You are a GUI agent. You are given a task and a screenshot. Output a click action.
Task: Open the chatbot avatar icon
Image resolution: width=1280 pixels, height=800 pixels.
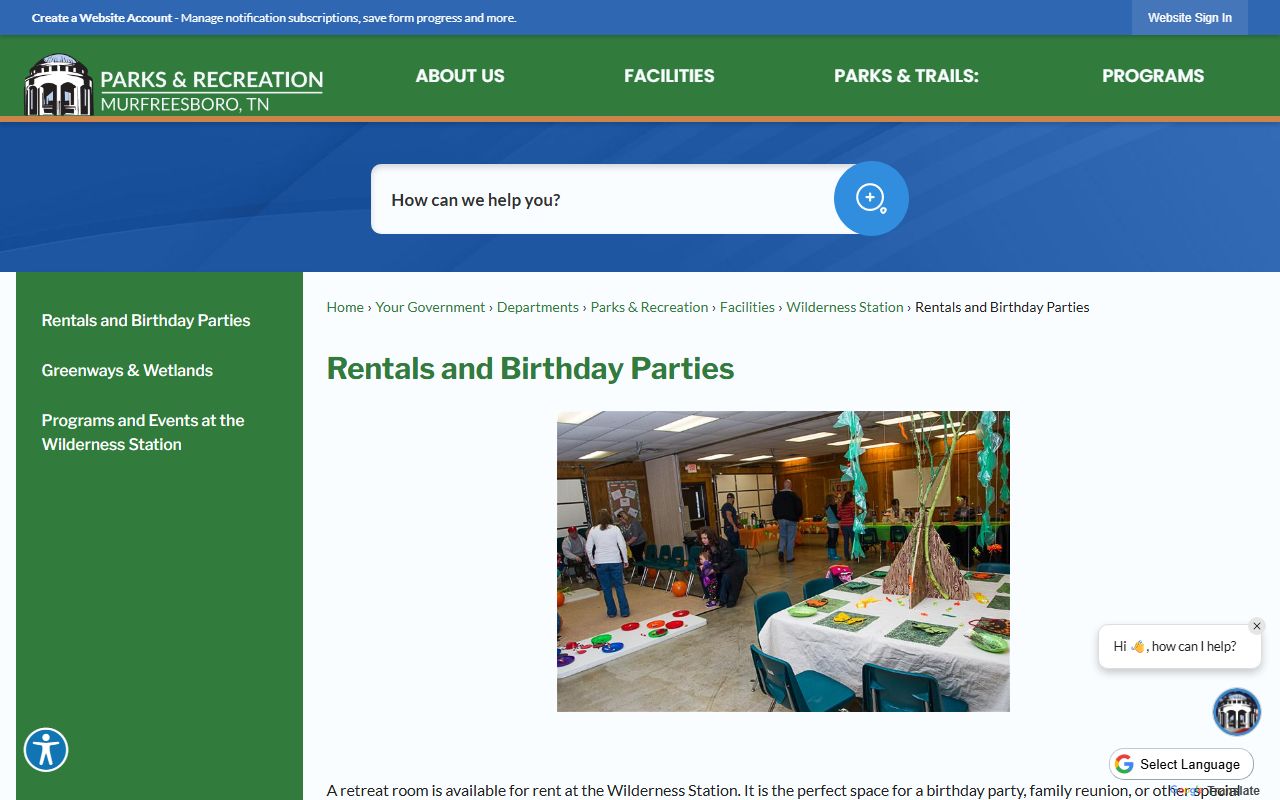click(x=1236, y=712)
